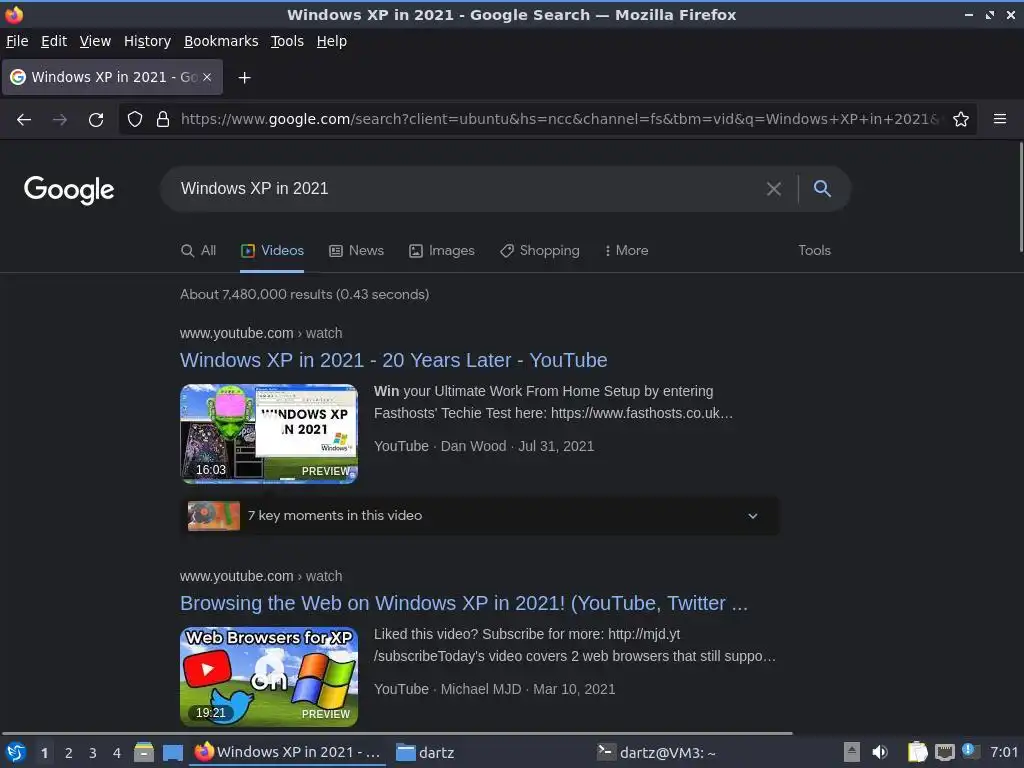
Task: Select workspace 1 in pager
Action: point(44,753)
